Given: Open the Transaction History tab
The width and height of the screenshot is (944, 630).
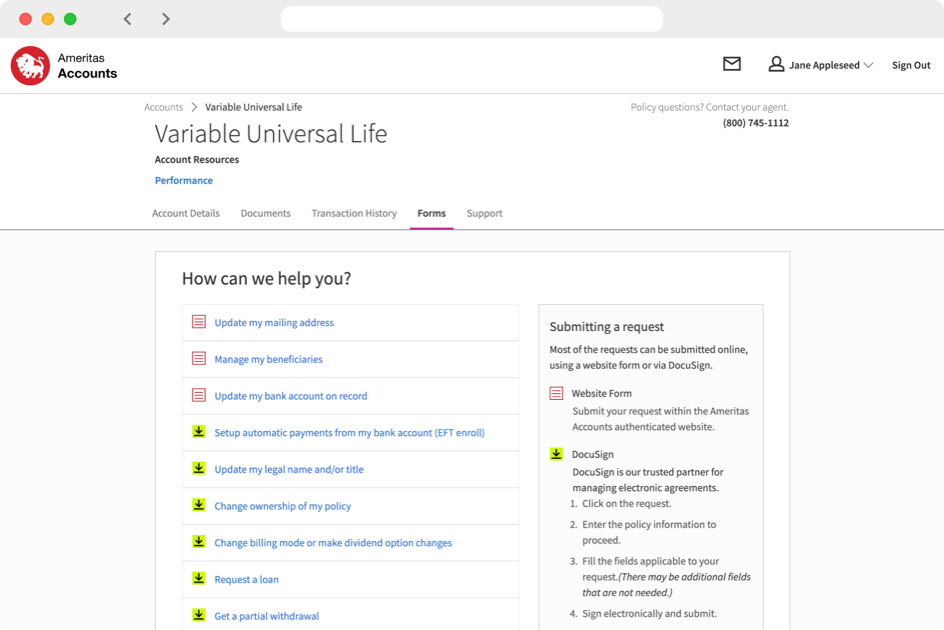Looking at the screenshot, I should pos(354,213).
